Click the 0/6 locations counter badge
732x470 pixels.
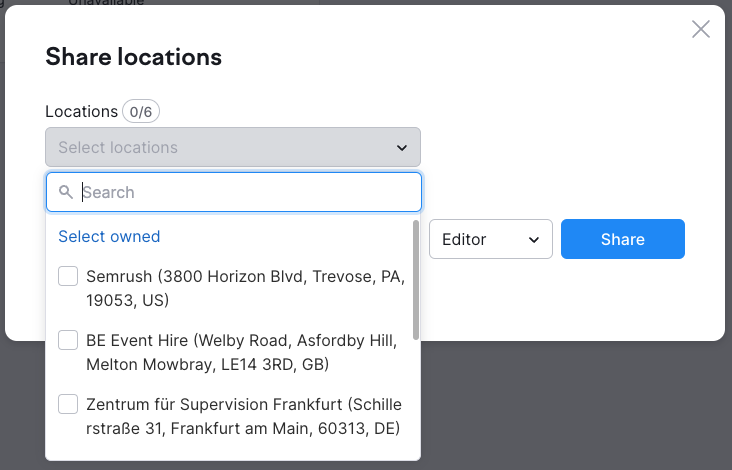pos(143,112)
